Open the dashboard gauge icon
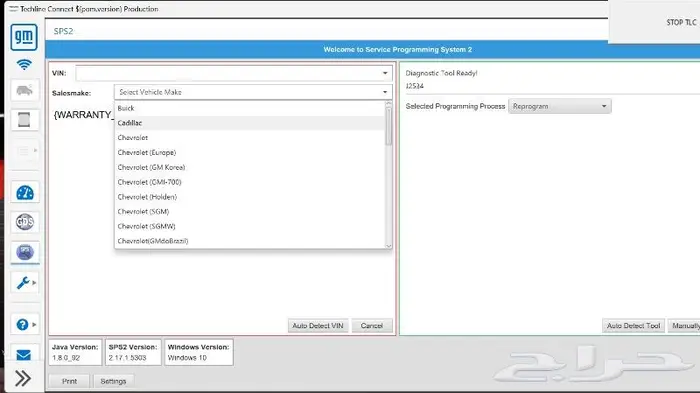 25,193
